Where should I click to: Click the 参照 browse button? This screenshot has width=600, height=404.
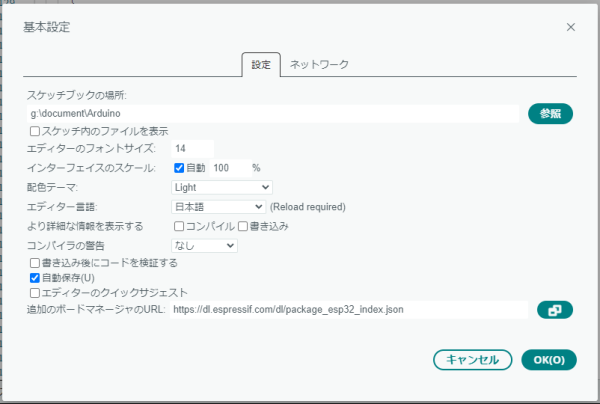(x=549, y=113)
